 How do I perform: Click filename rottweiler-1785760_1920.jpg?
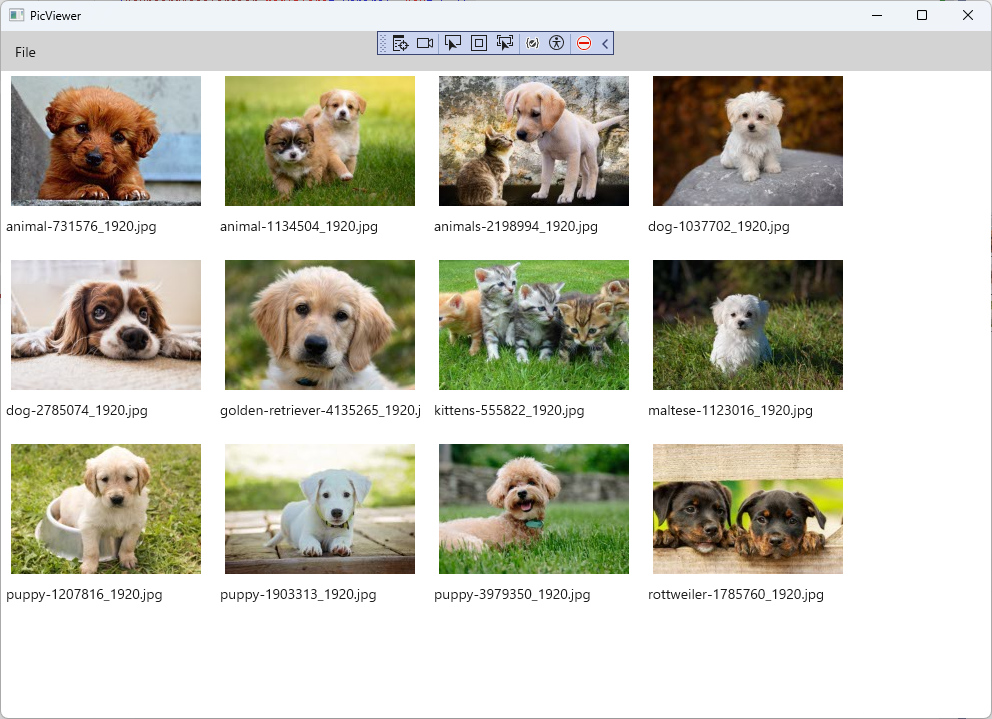pos(736,595)
